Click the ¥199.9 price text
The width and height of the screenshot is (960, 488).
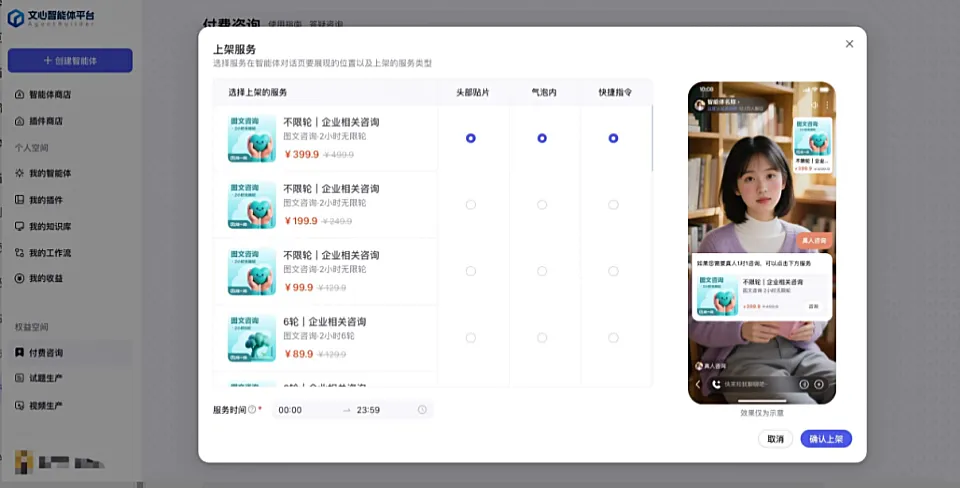(301, 221)
